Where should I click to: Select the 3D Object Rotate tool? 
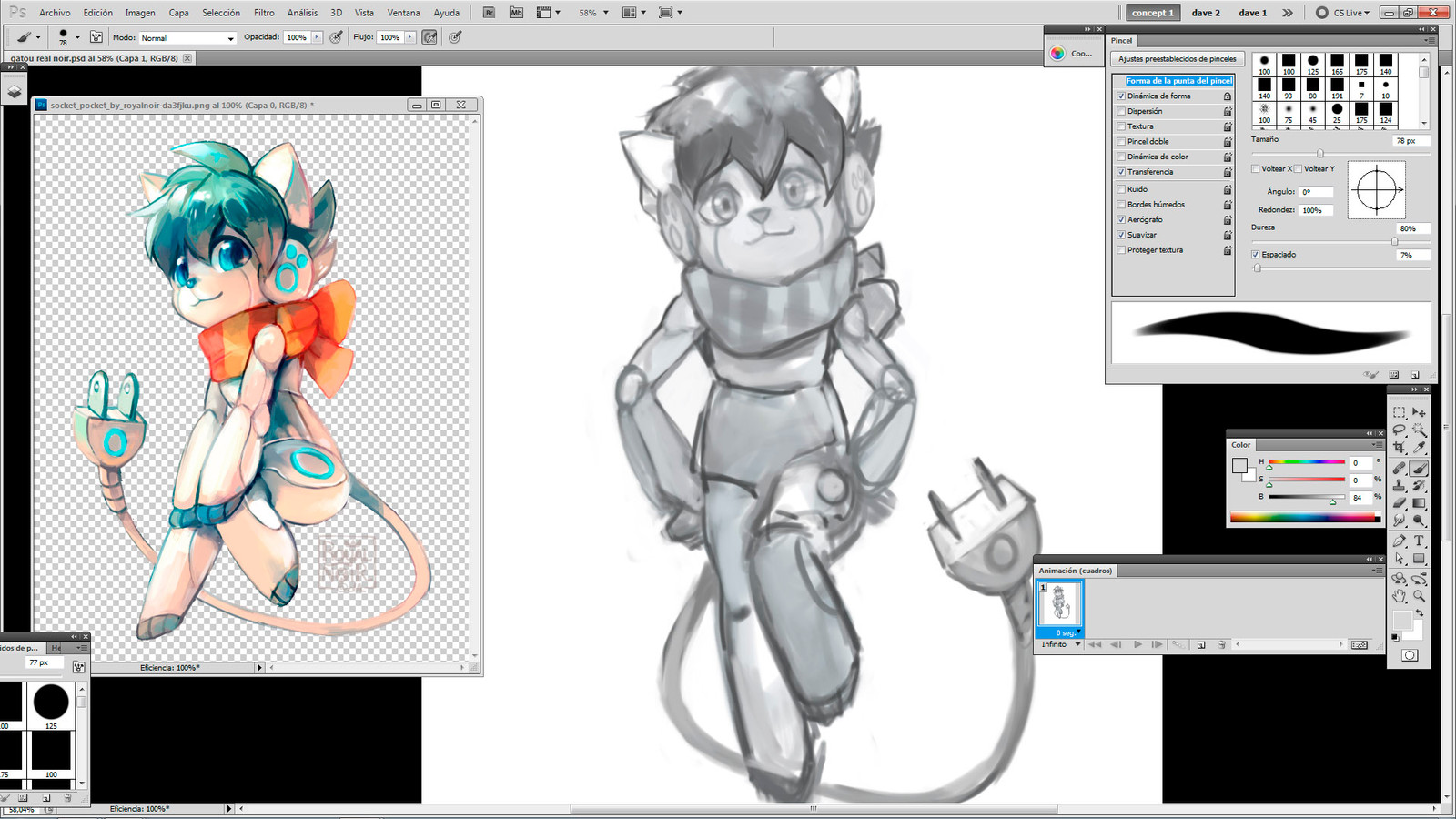[1400, 579]
